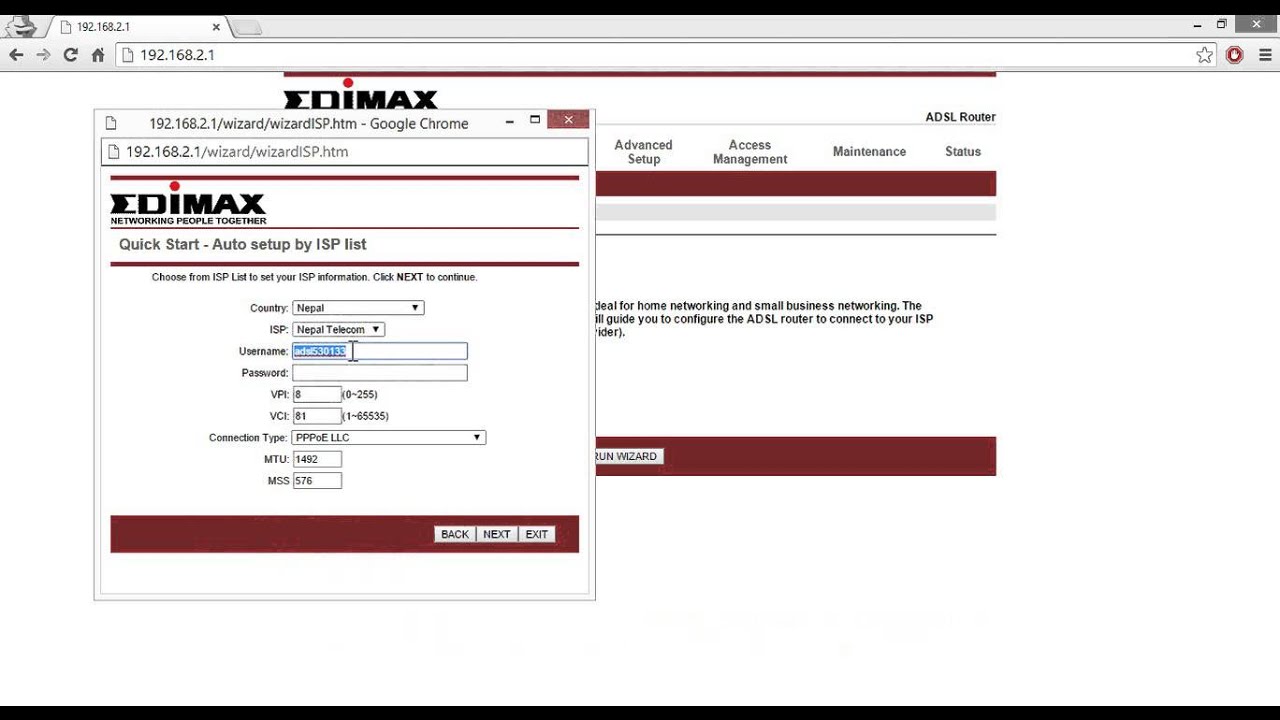The width and height of the screenshot is (1280, 720).
Task: Click the main address bar showing 192.168.2.1
Action: click(655, 55)
